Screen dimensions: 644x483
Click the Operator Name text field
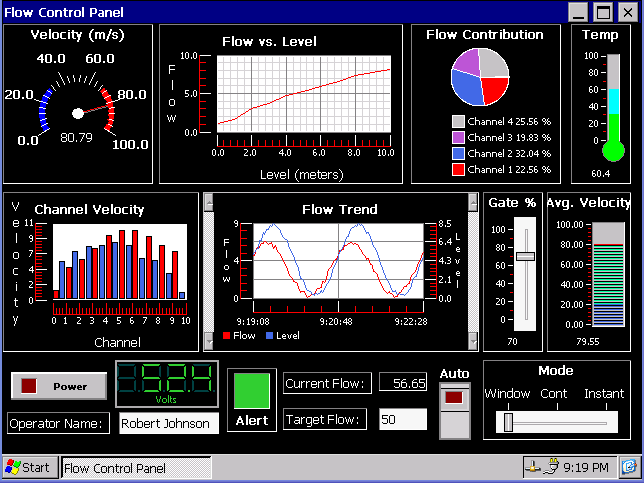tap(168, 423)
